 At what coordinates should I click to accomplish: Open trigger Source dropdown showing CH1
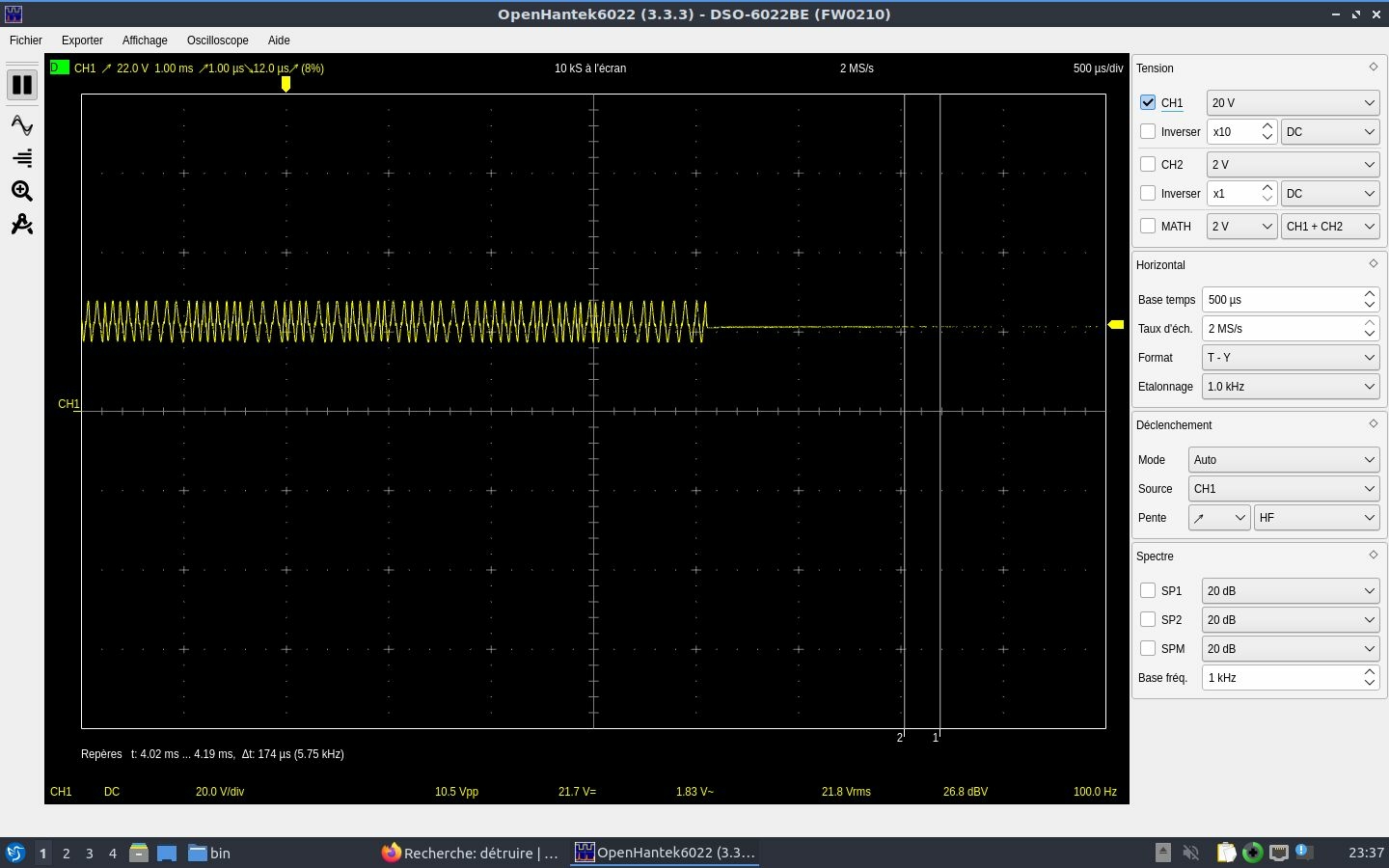tap(1284, 488)
